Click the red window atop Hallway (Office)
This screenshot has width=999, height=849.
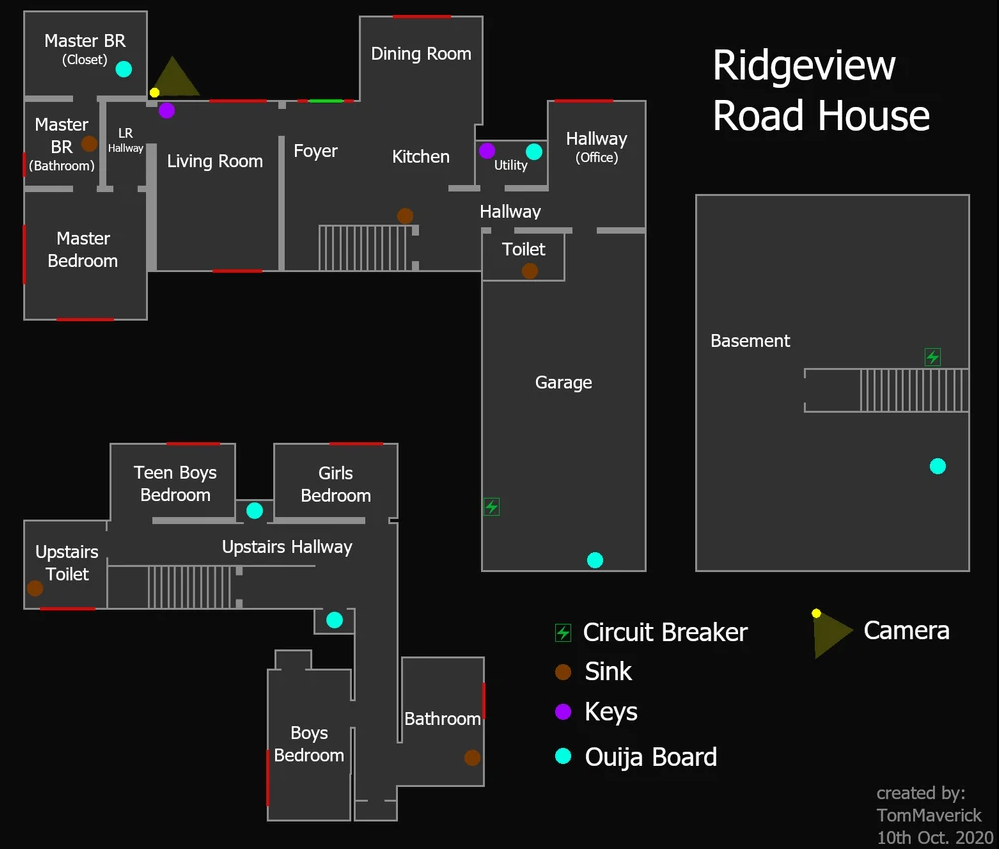(x=584, y=101)
